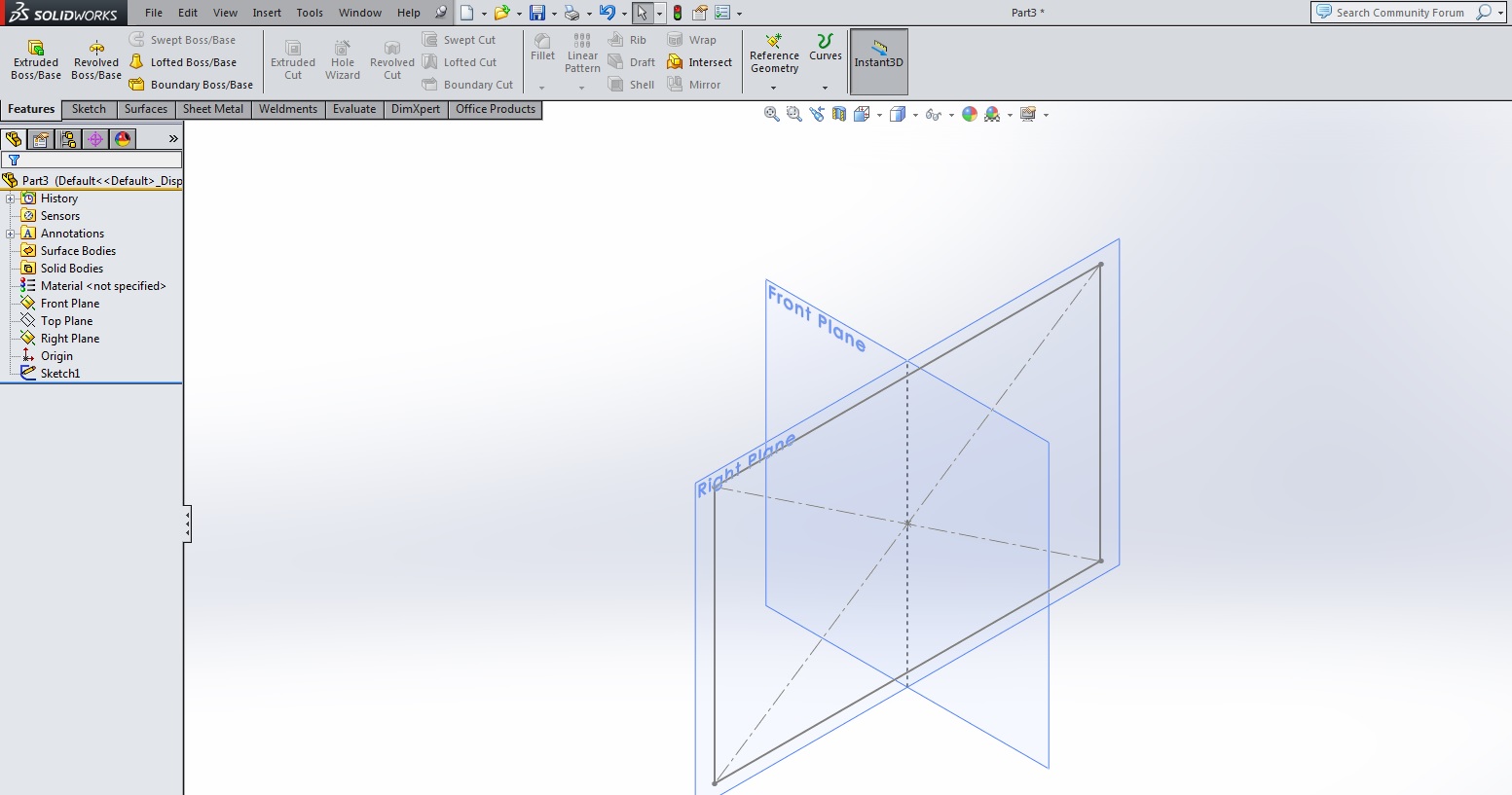Open the Insert menu

pos(267,13)
